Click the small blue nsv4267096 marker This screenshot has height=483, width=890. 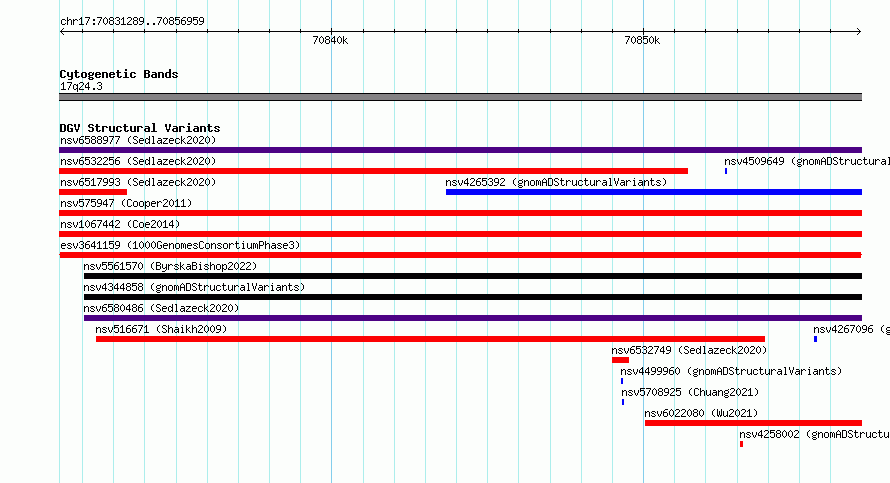[816, 339]
